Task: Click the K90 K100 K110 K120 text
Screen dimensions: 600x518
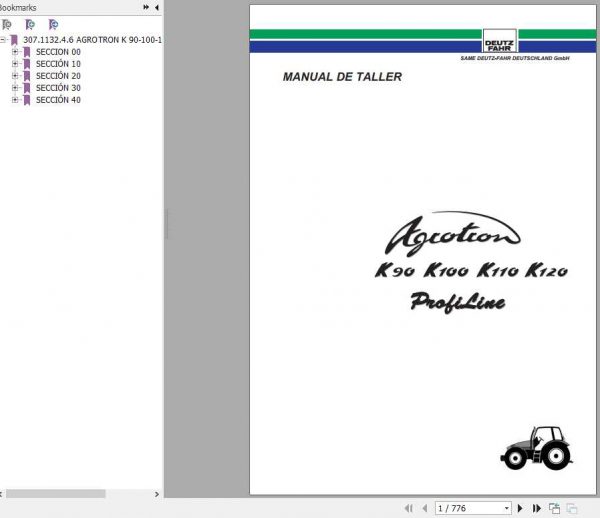Action: 471,270
